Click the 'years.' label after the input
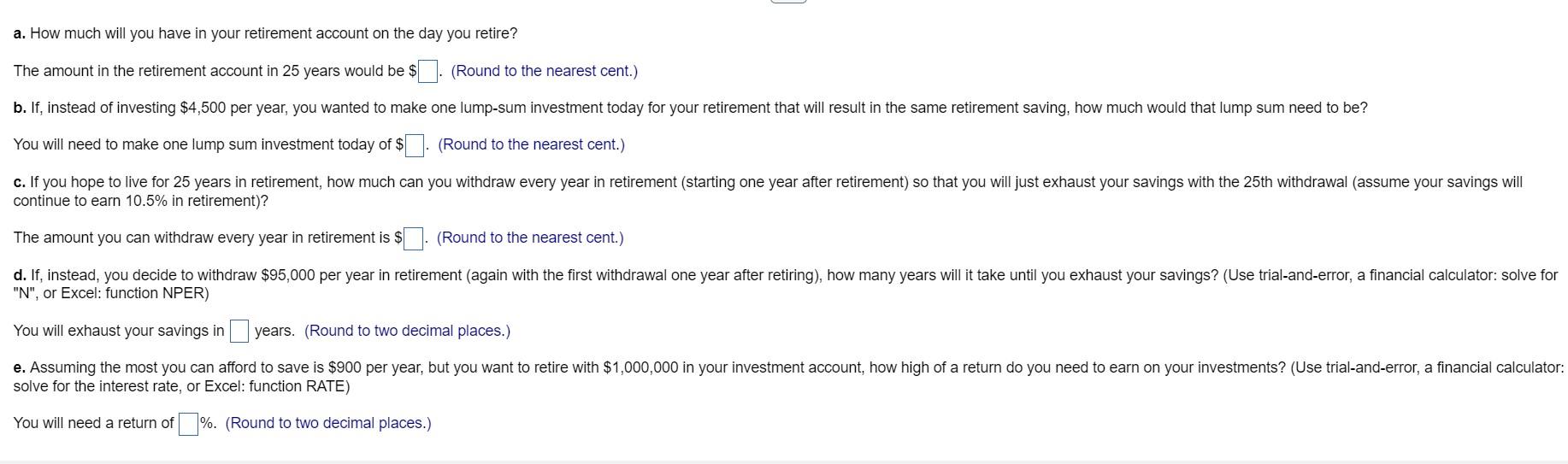 click(x=274, y=331)
